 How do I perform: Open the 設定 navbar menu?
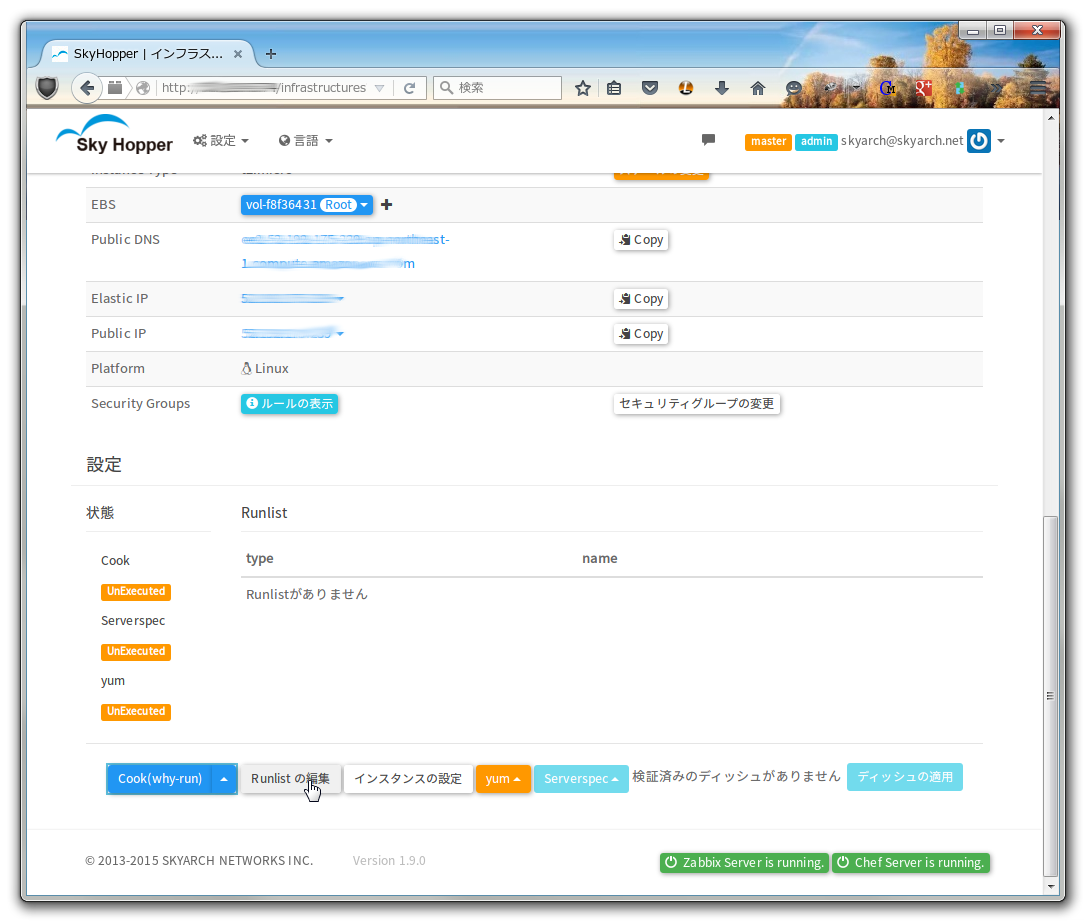pos(221,141)
